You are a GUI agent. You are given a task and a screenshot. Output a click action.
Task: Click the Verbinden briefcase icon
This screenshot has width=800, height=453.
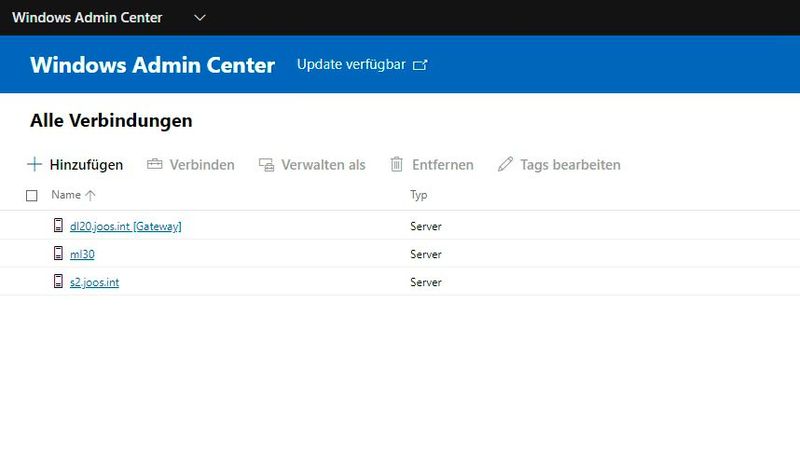point(155,164)
